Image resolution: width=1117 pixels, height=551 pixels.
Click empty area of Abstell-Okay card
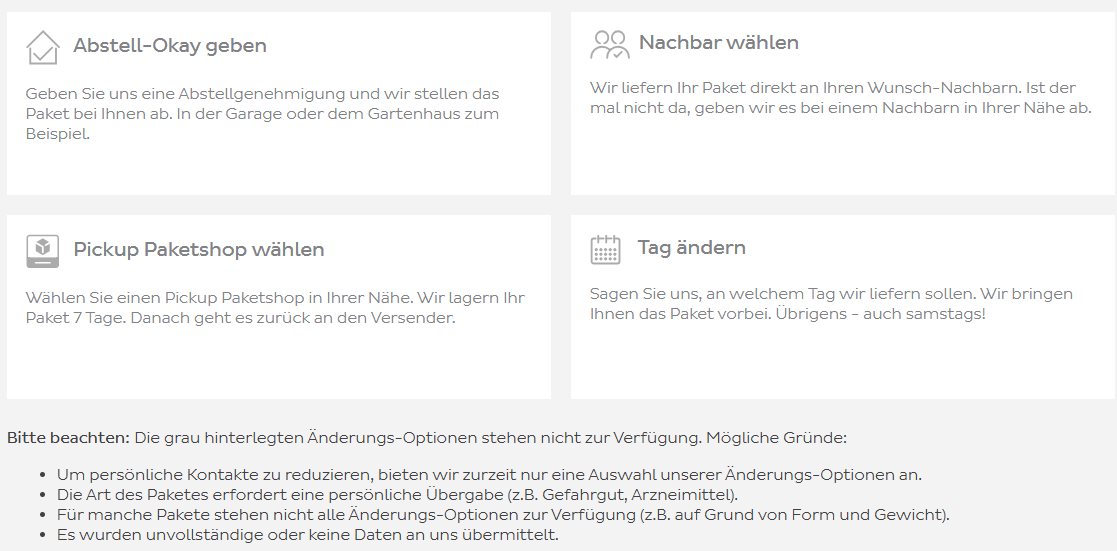[278, 168]
